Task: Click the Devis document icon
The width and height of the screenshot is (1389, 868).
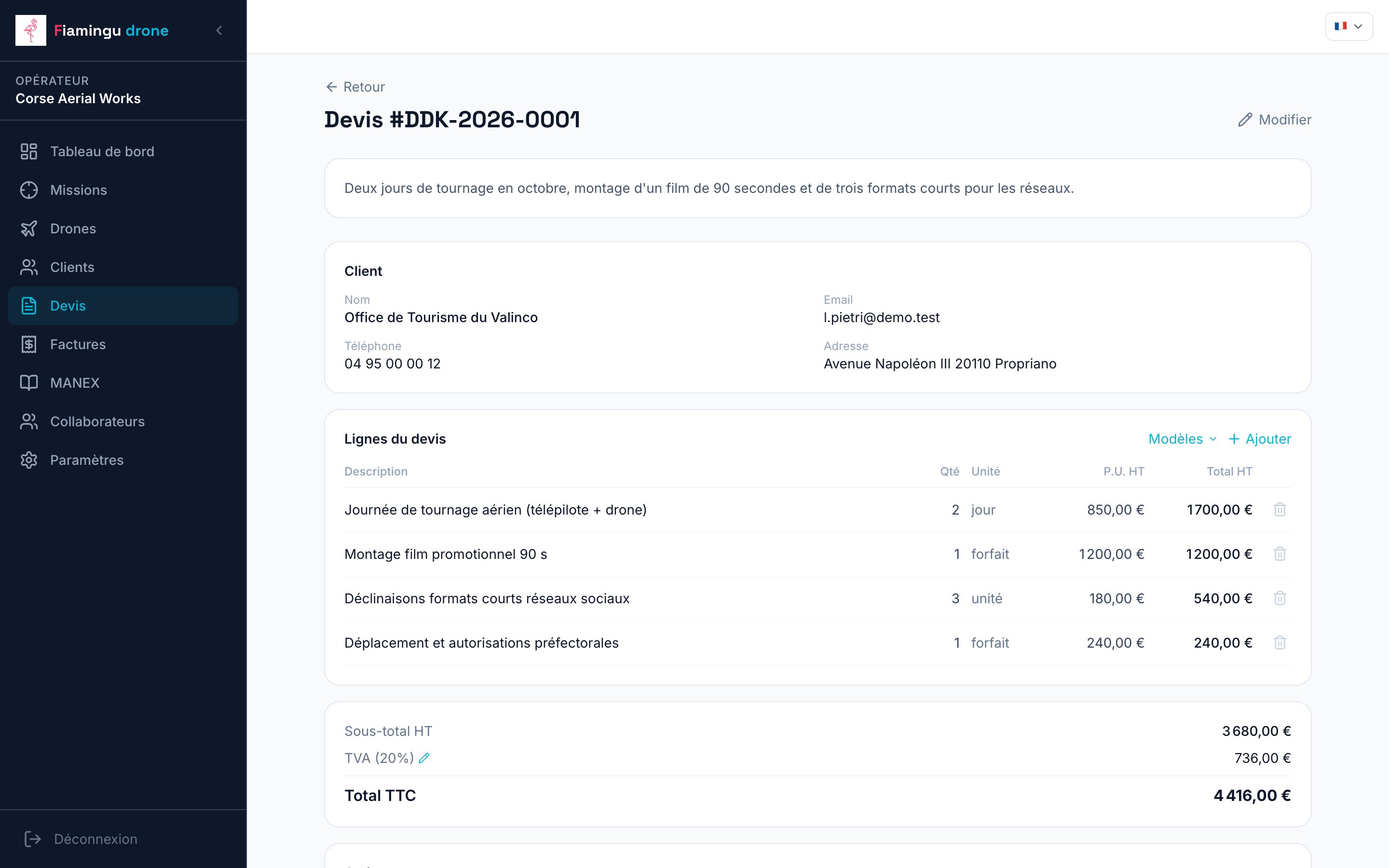Action: click(29, 306)
